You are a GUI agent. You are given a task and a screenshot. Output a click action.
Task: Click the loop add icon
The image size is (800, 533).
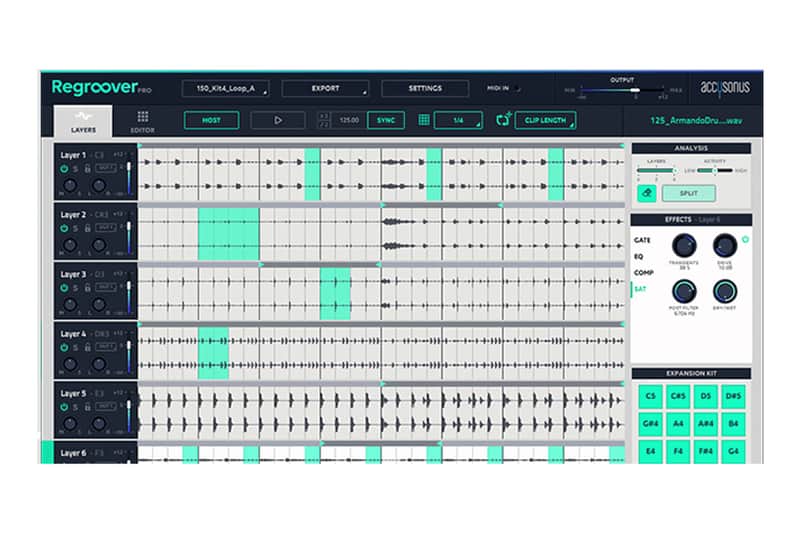click(504, 120)
